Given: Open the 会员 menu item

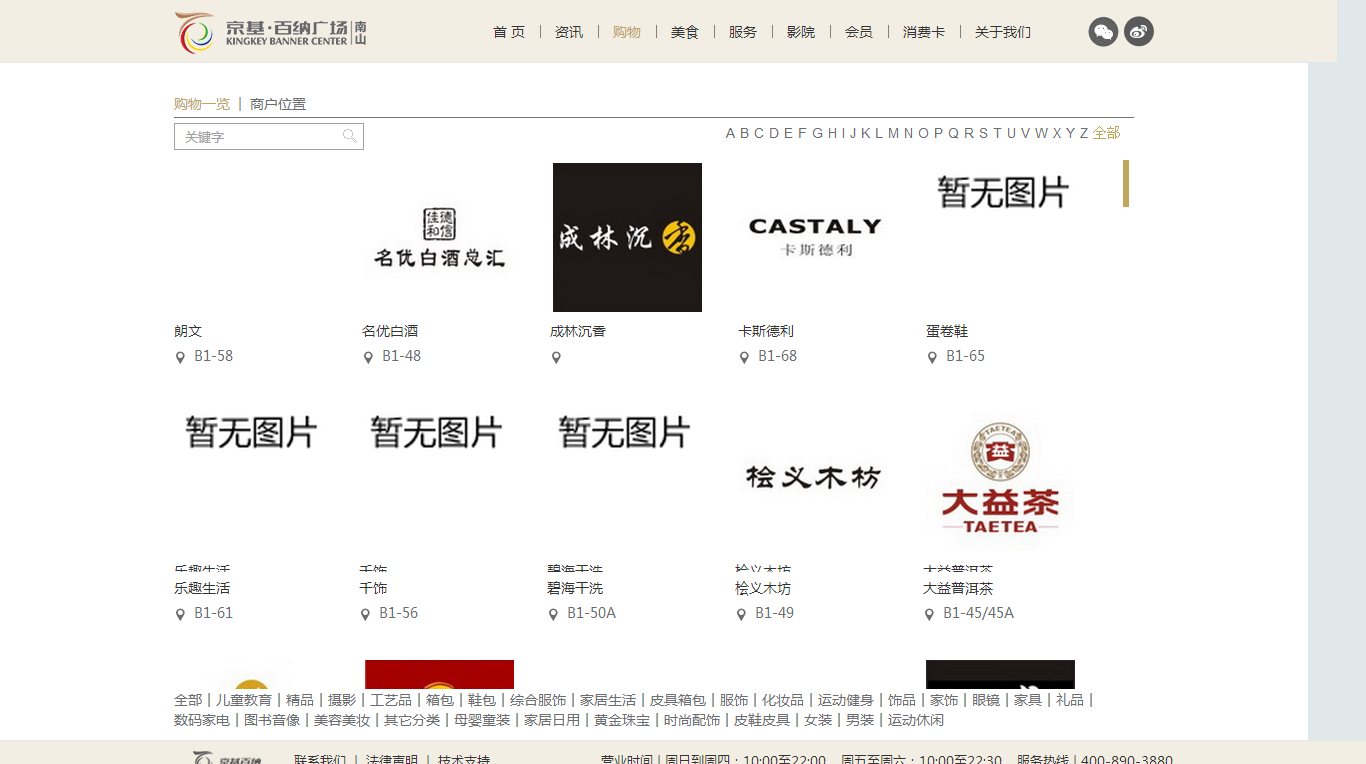Looking at the screenshot, I should 858,31.
